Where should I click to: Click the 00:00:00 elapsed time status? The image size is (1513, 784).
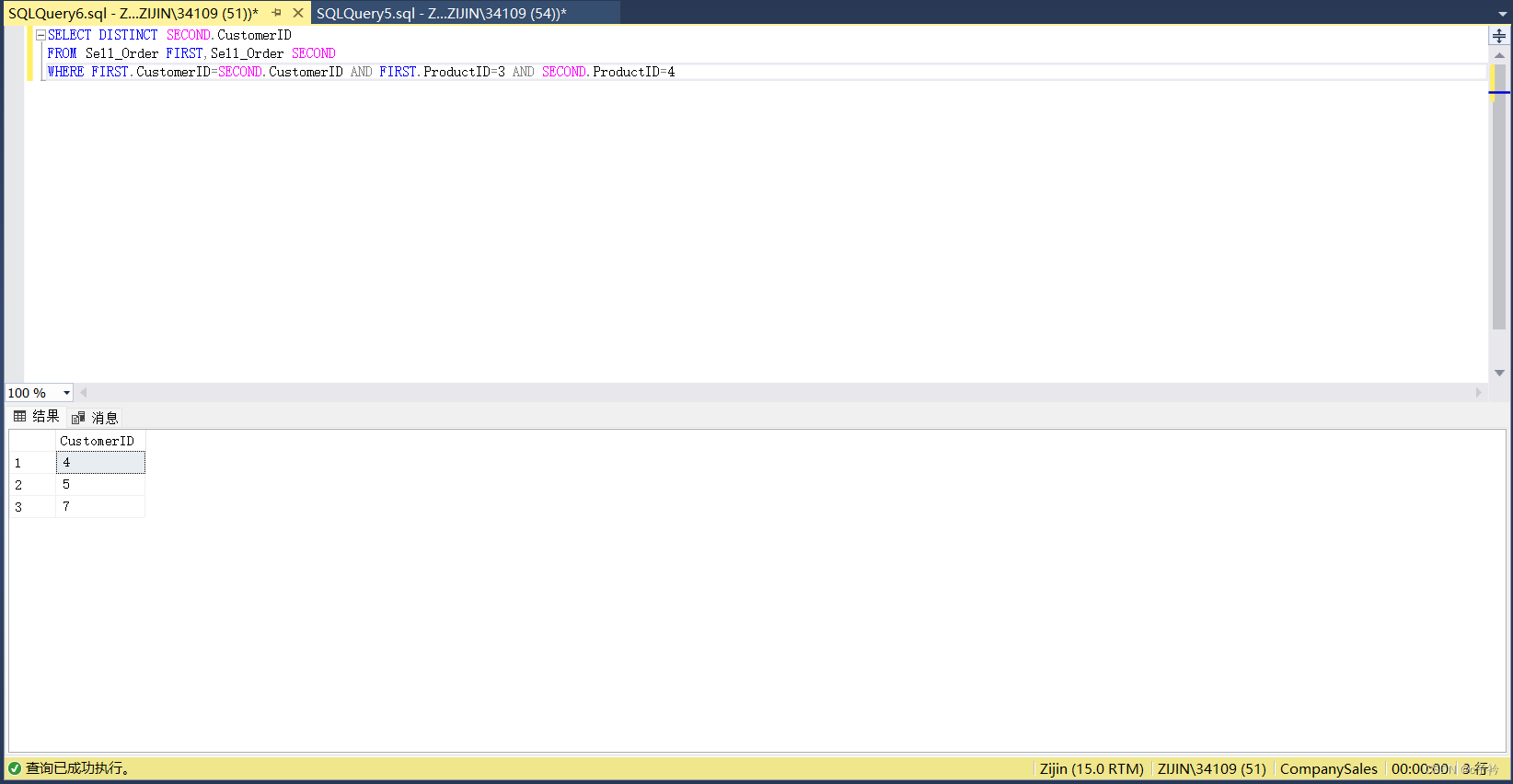1419,769
